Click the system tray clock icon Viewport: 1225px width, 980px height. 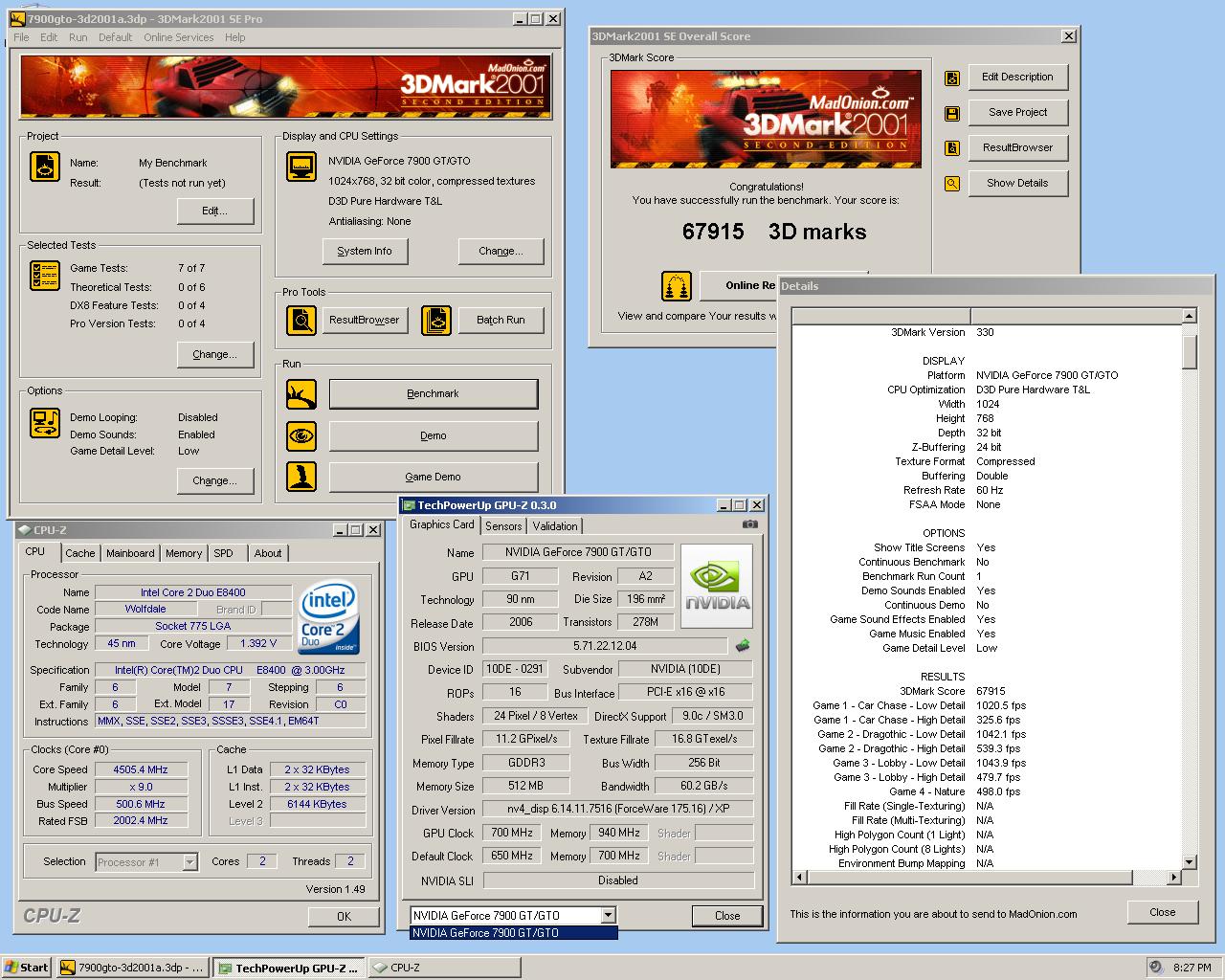point(1155,967)
